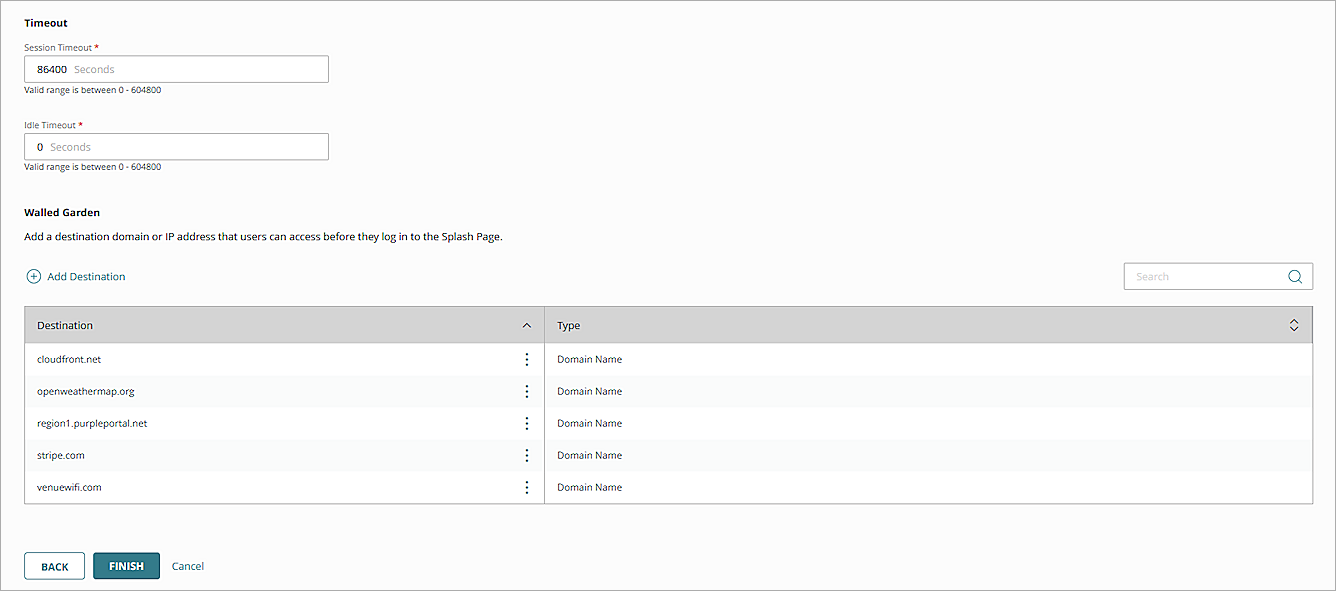Viewport: 1336px width, 591px height.
Task: Select the venuewifi.com table row
Action: (250, 487)
